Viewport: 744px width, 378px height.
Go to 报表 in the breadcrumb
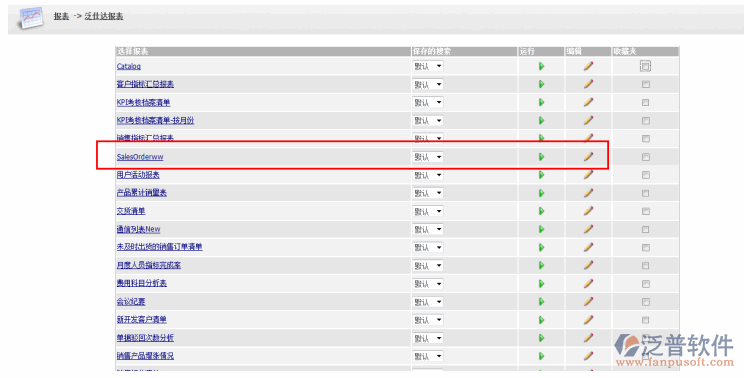[x=61, y=16]
